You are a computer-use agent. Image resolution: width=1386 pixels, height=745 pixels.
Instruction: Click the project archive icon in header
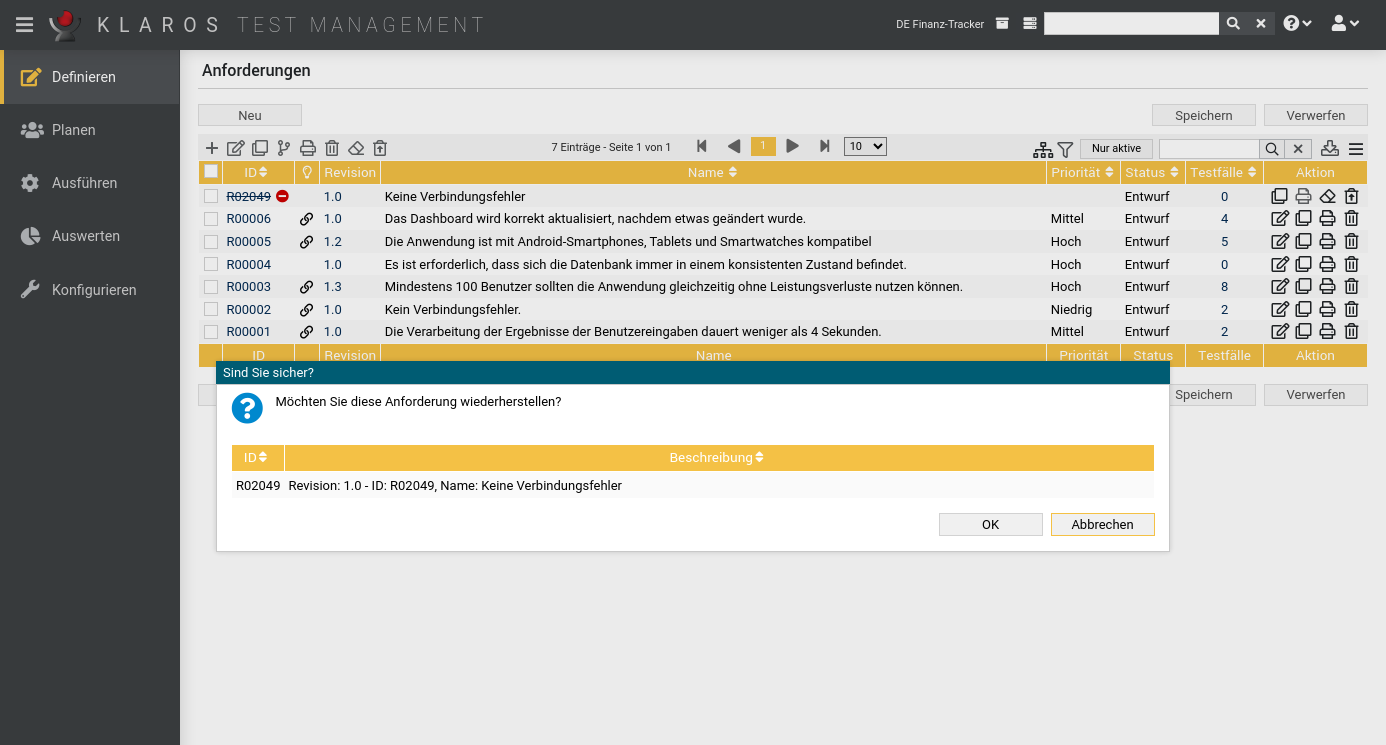(1002, 24)
